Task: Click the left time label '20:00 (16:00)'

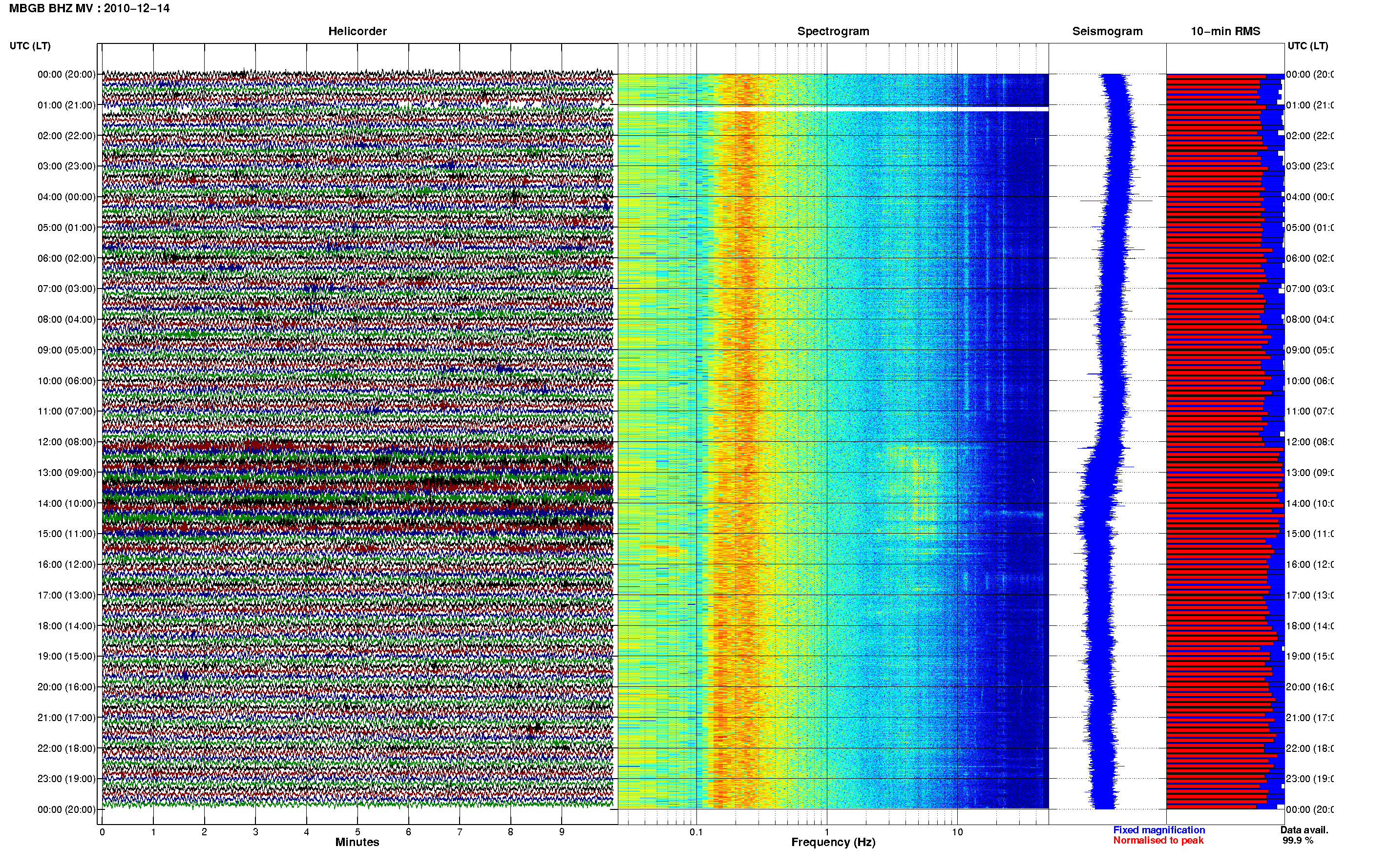Action: tap(66, 686)
